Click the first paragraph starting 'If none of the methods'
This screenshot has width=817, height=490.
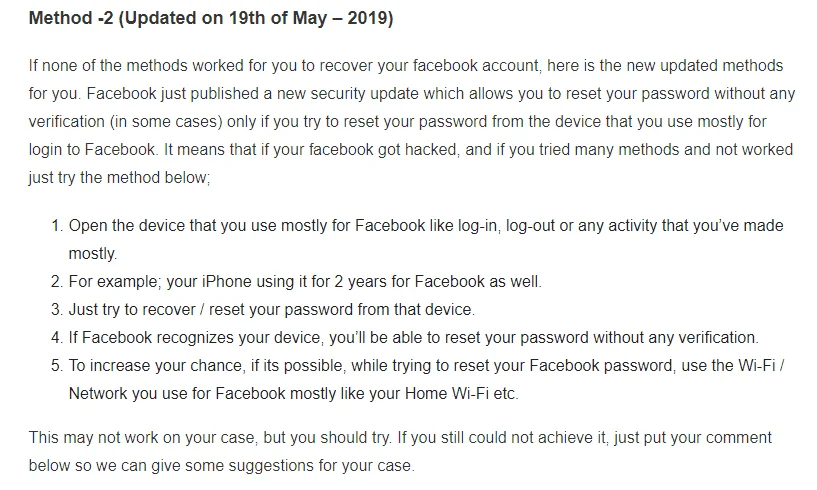pyautogui.click(x=412, y=121)
